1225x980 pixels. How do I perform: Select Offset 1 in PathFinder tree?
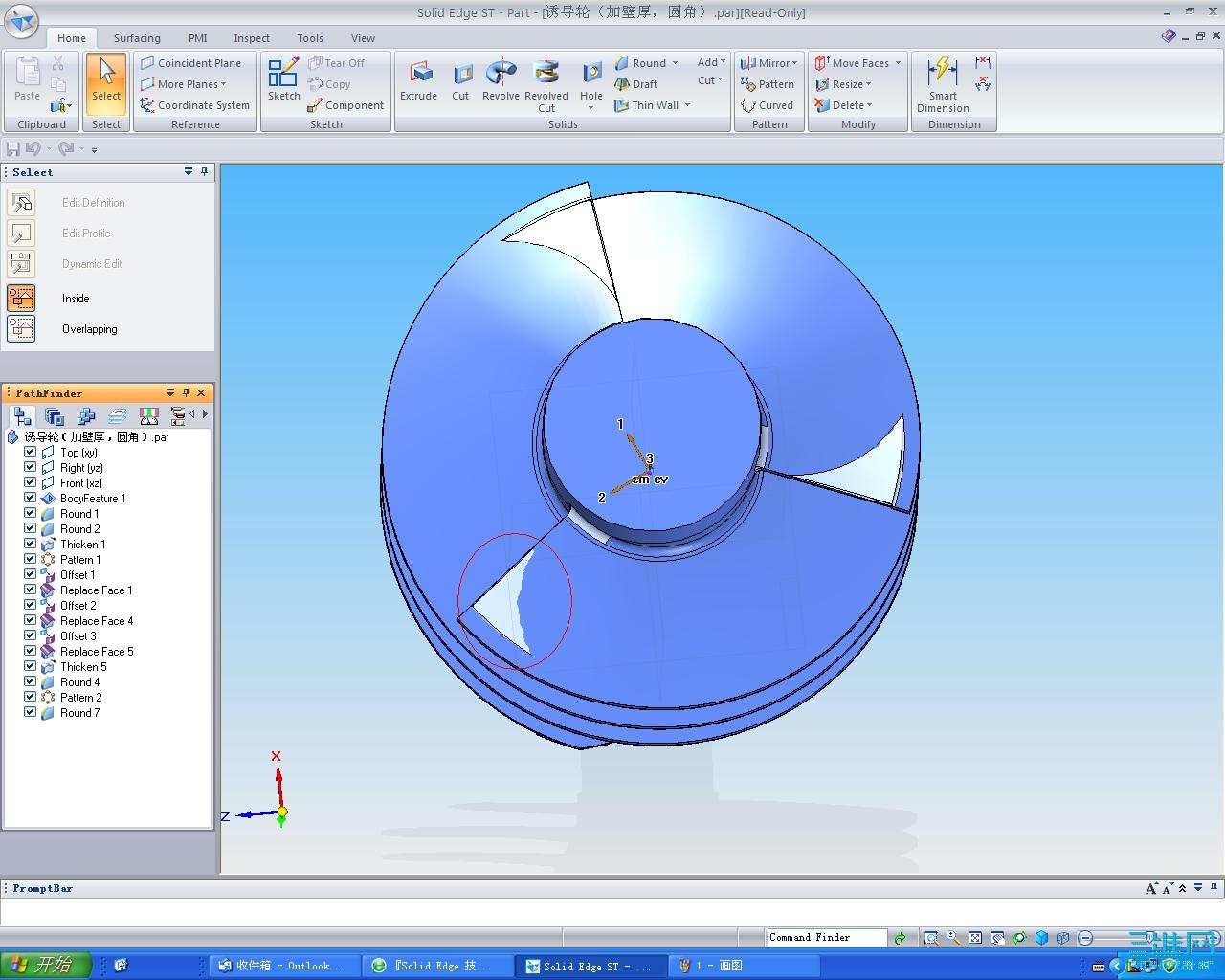pyautogui.click(x=78, y=574)
